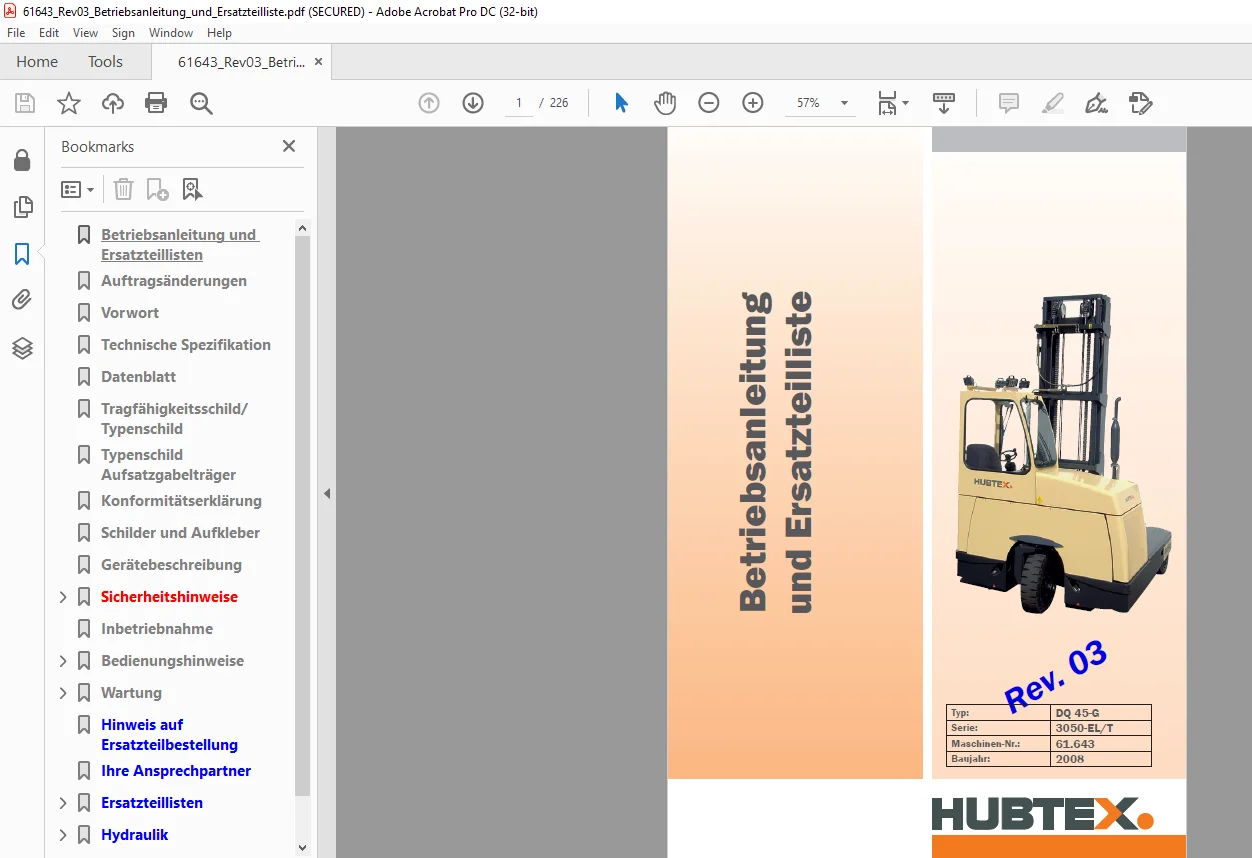
Task: Open the File menu
Action: 16,33
